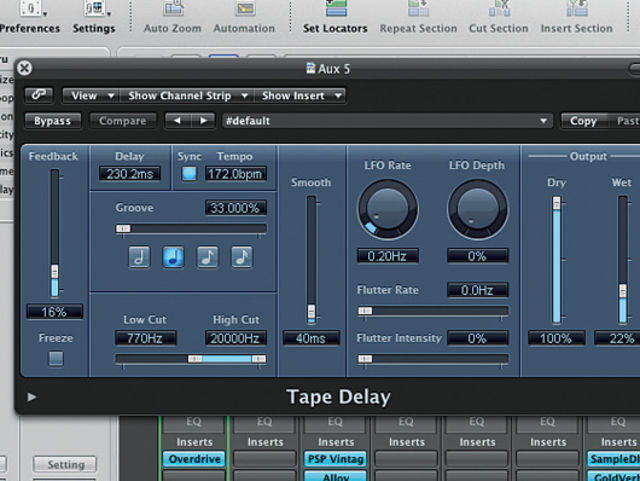Open the Preferences toolbar icon
Image resolution: width=640 pixels, height=481 pixels.
(31, 8)
